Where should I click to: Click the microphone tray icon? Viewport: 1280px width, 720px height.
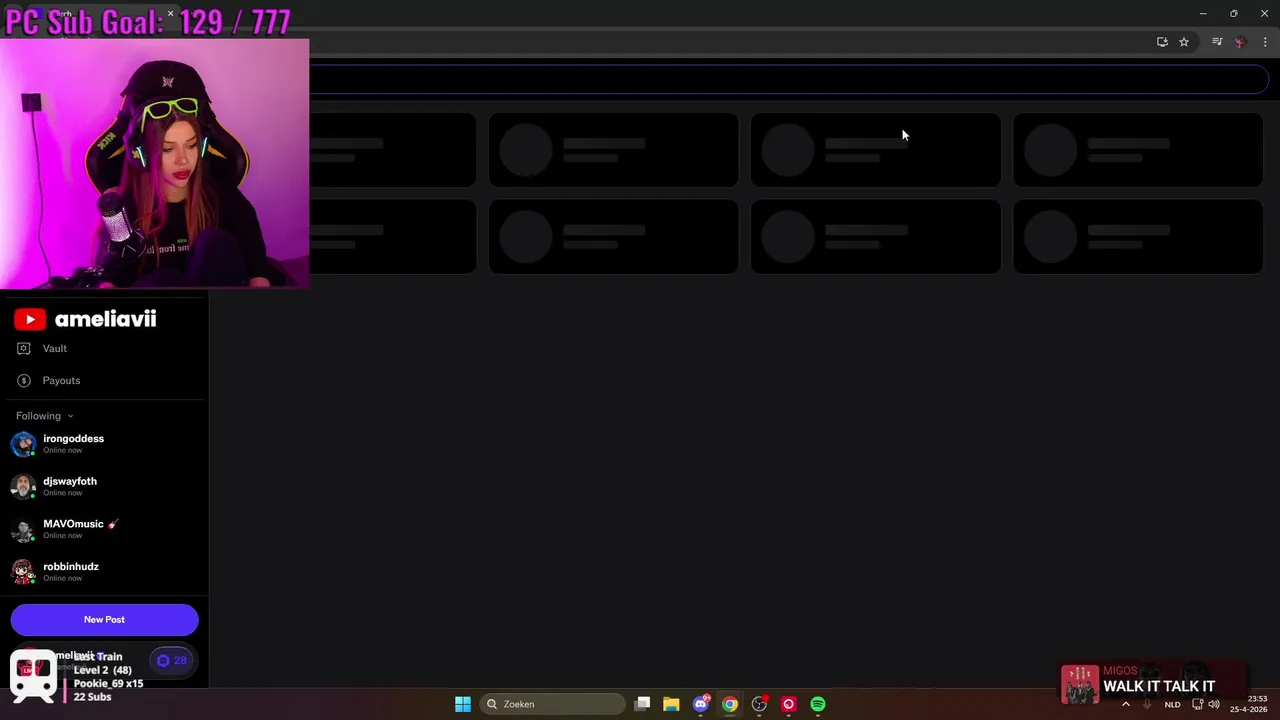coord(1147,704)
